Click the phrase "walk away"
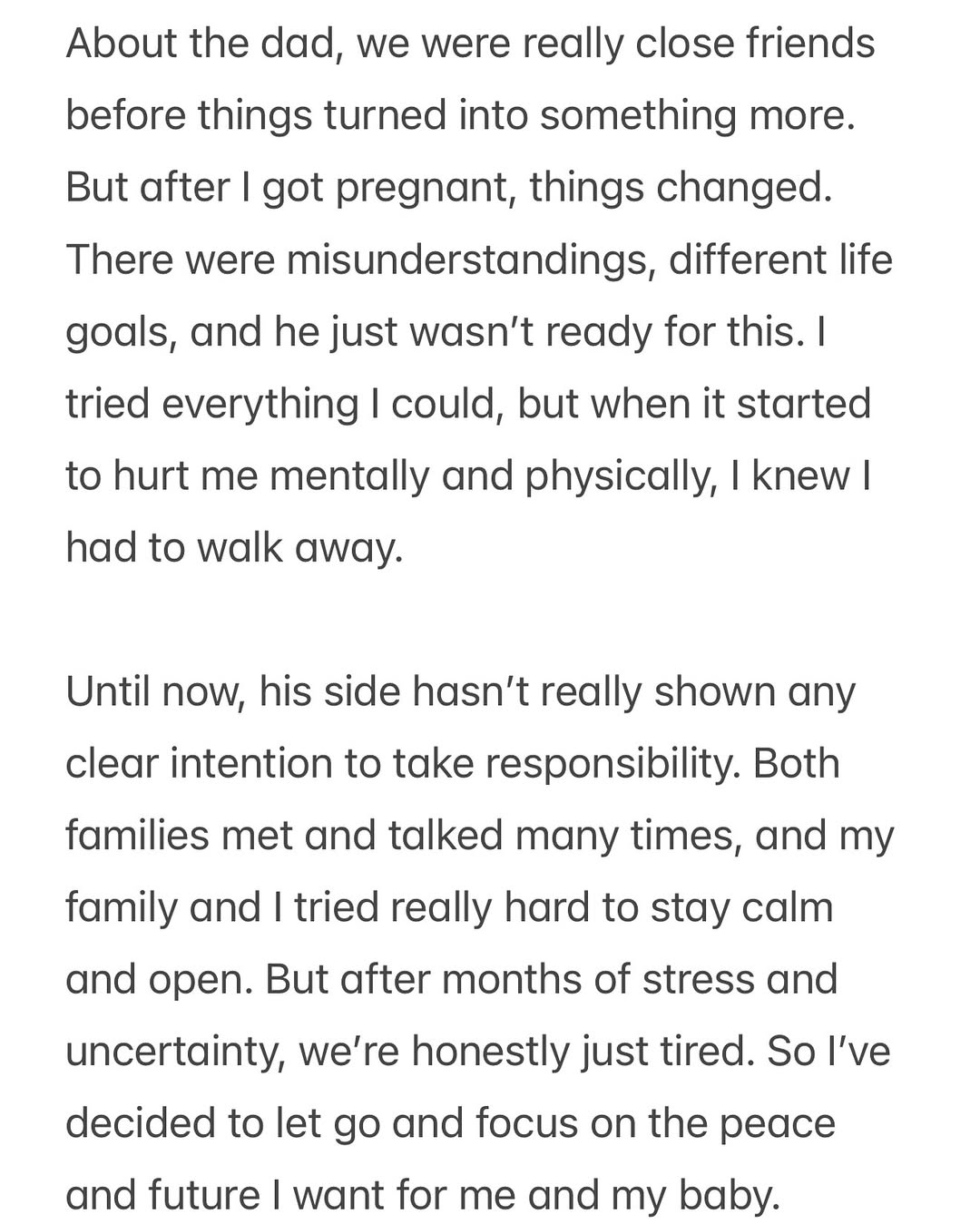The image size is (980, 1224). tap(299, 548)
